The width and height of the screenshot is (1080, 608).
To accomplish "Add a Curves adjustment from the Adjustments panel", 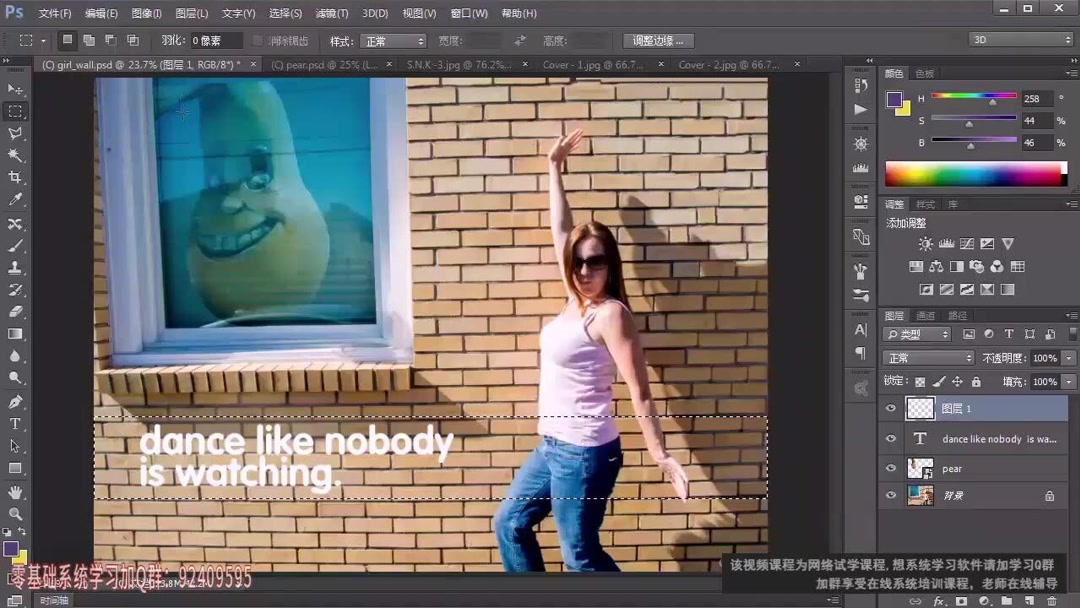I will click(966, 244).
